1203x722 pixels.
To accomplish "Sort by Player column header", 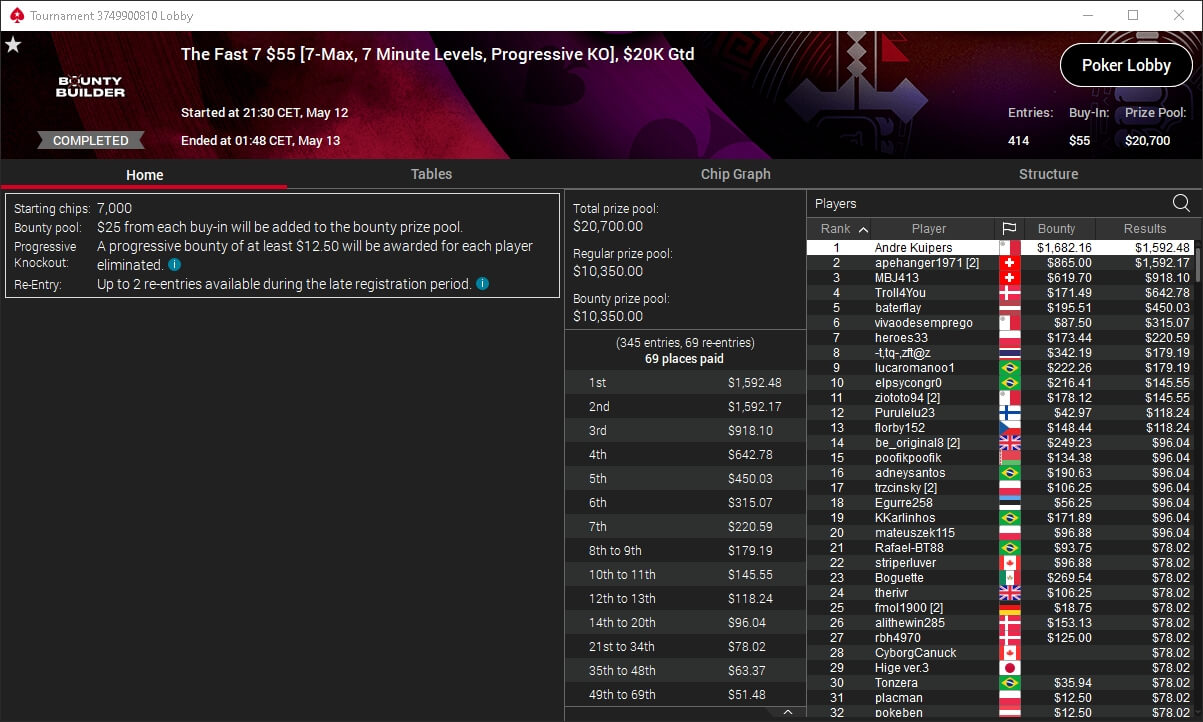I will pyautogui.click(x=928, y=229).
